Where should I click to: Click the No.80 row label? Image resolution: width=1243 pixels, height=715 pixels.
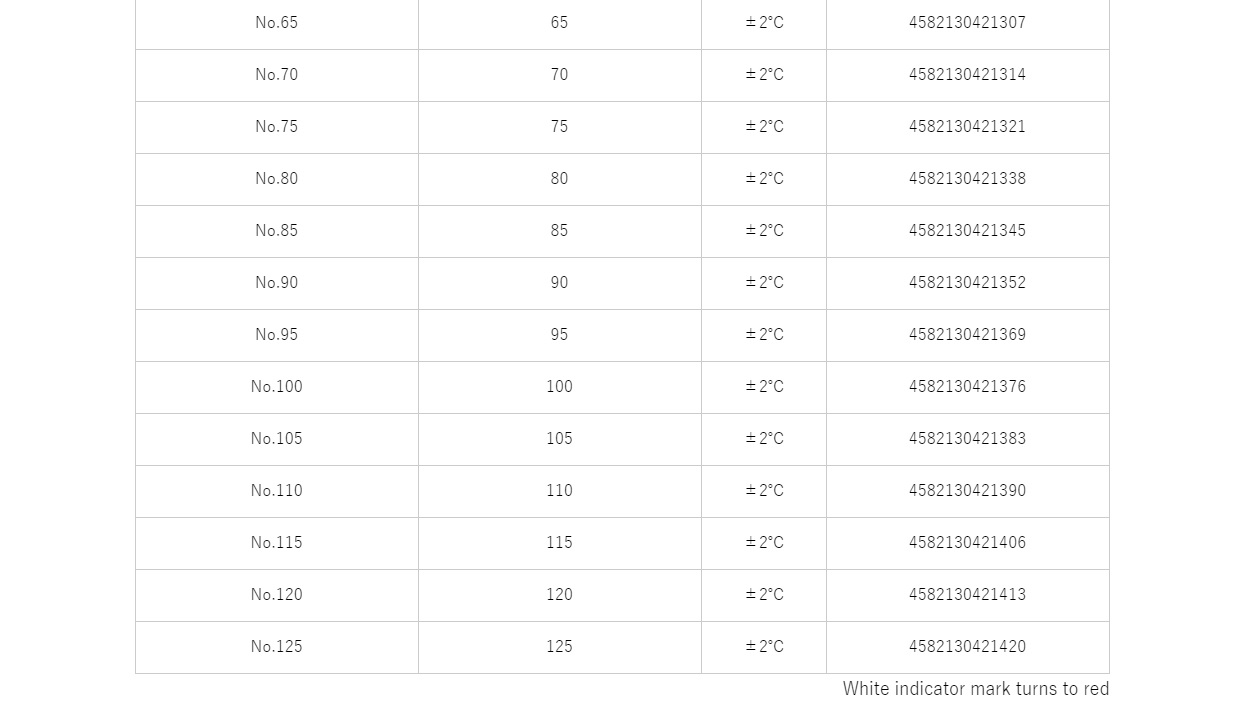point(277,179)
